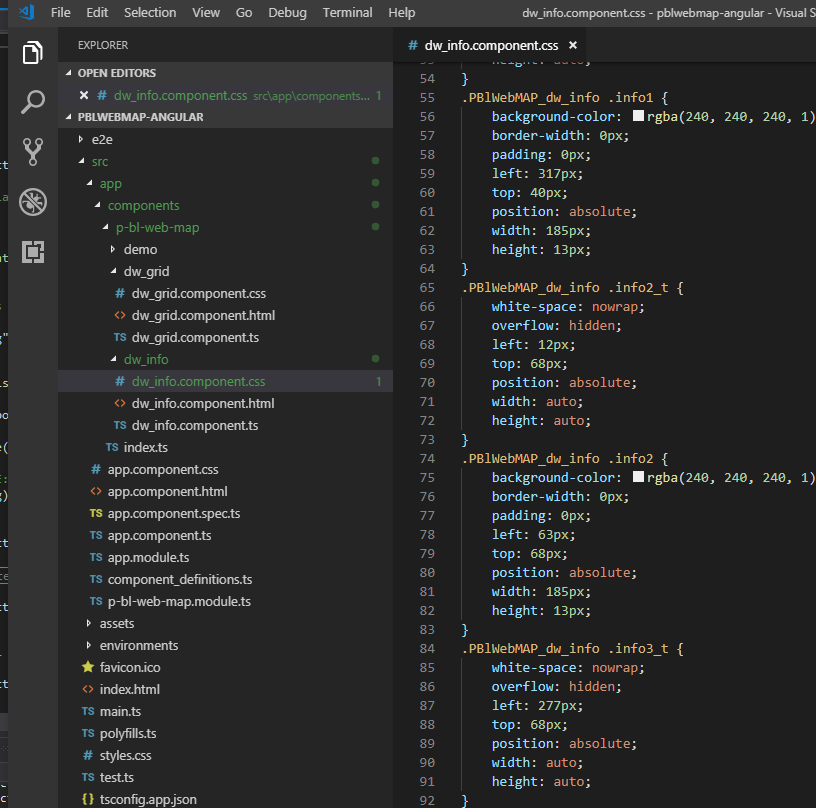
Task: Click the yellow TS icon of app.component.spec.ts
Action: pyautogui.click(x=96, y=513)
